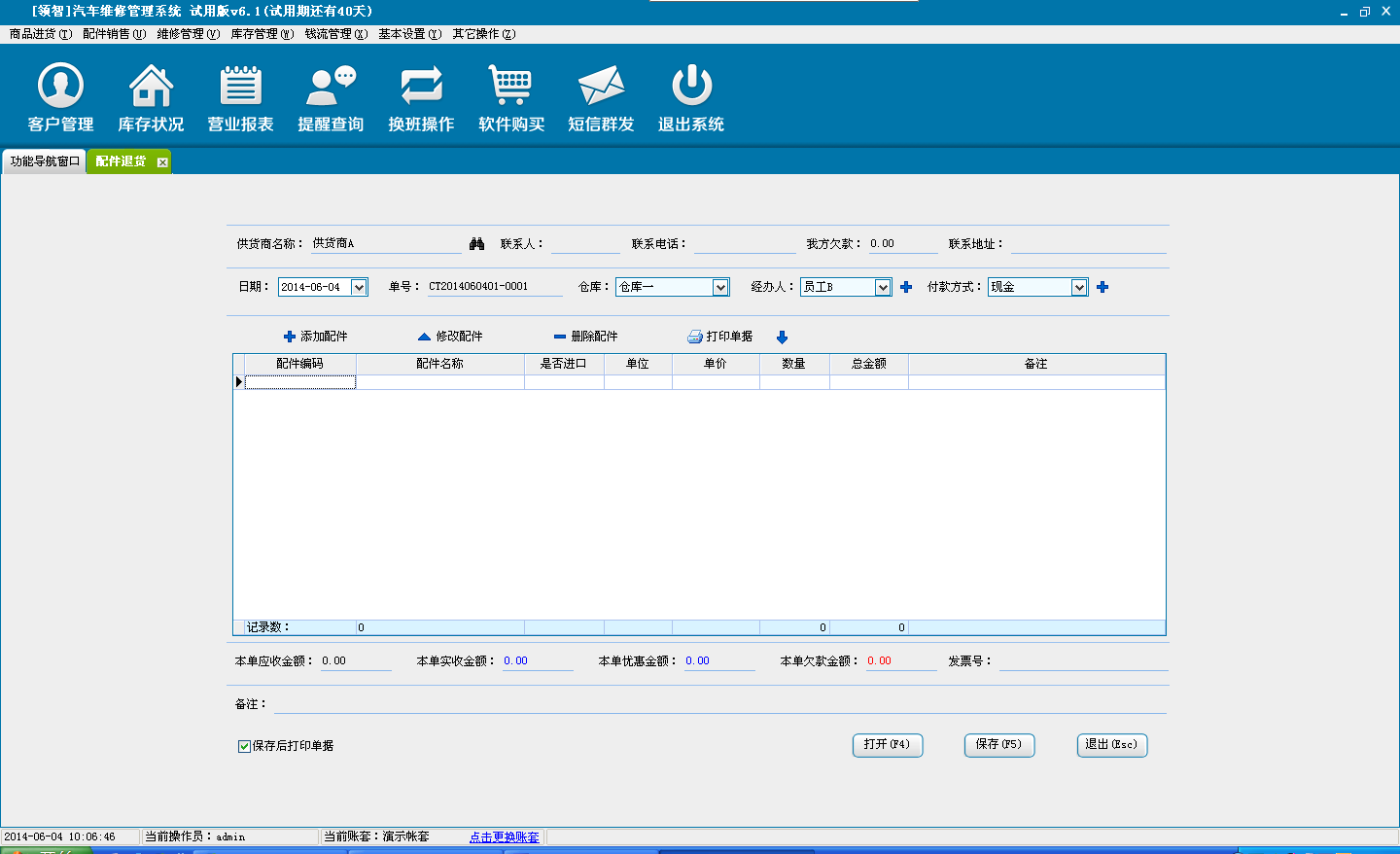Click the 保存 (F5) button
Screen dimensions: 1400x854
998,744
